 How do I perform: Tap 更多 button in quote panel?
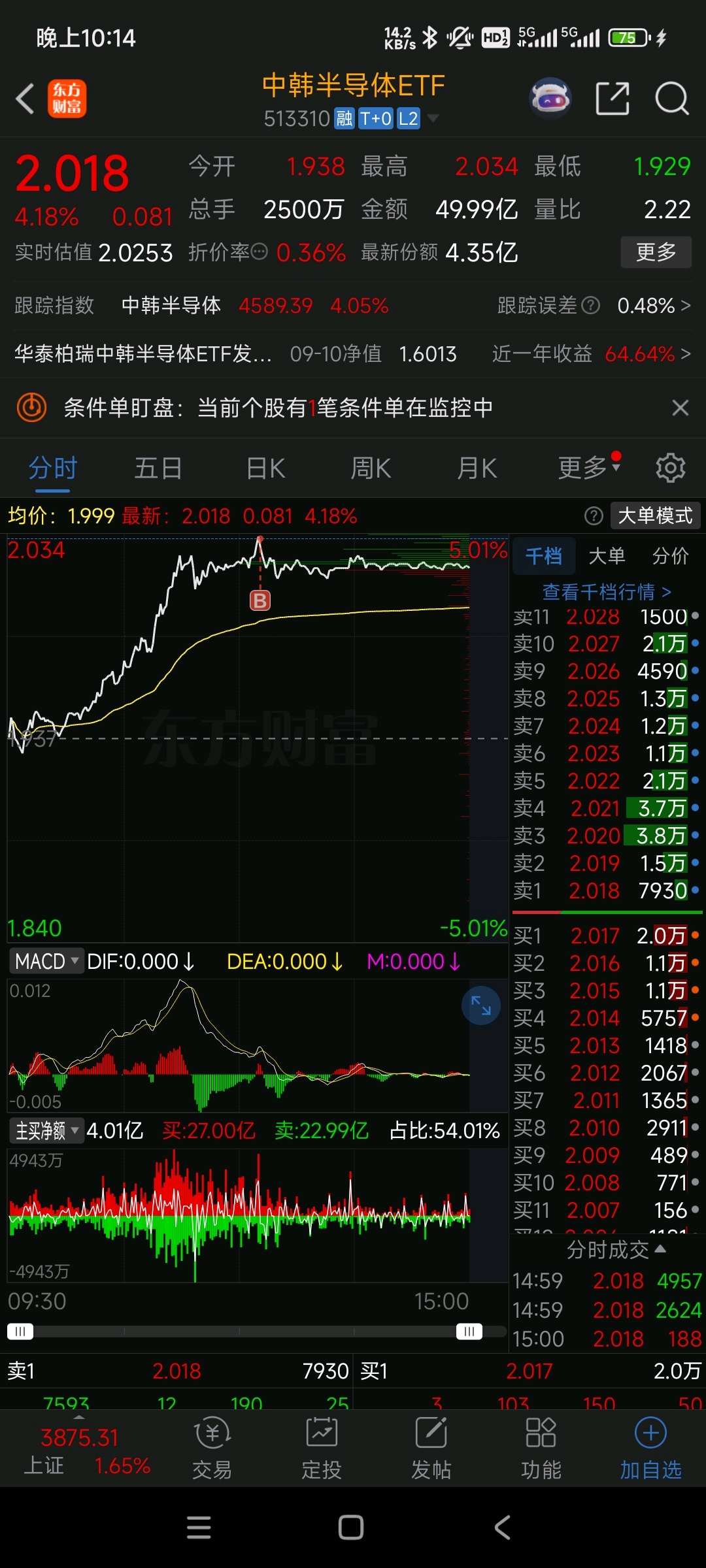tap(656, 252)
